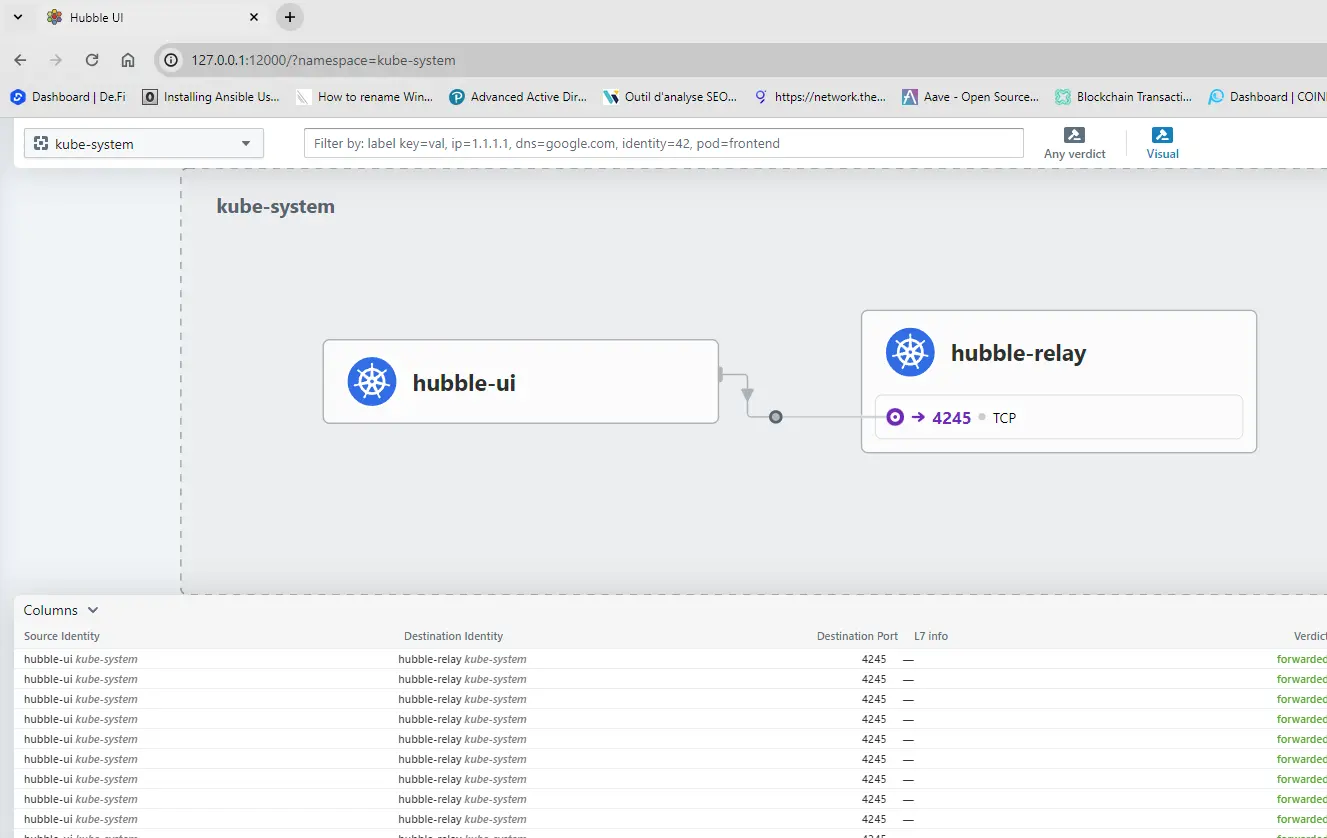Click the Destination Identity column header
This screenshot has width=1327, height=838.
click(x=453, y=636)
